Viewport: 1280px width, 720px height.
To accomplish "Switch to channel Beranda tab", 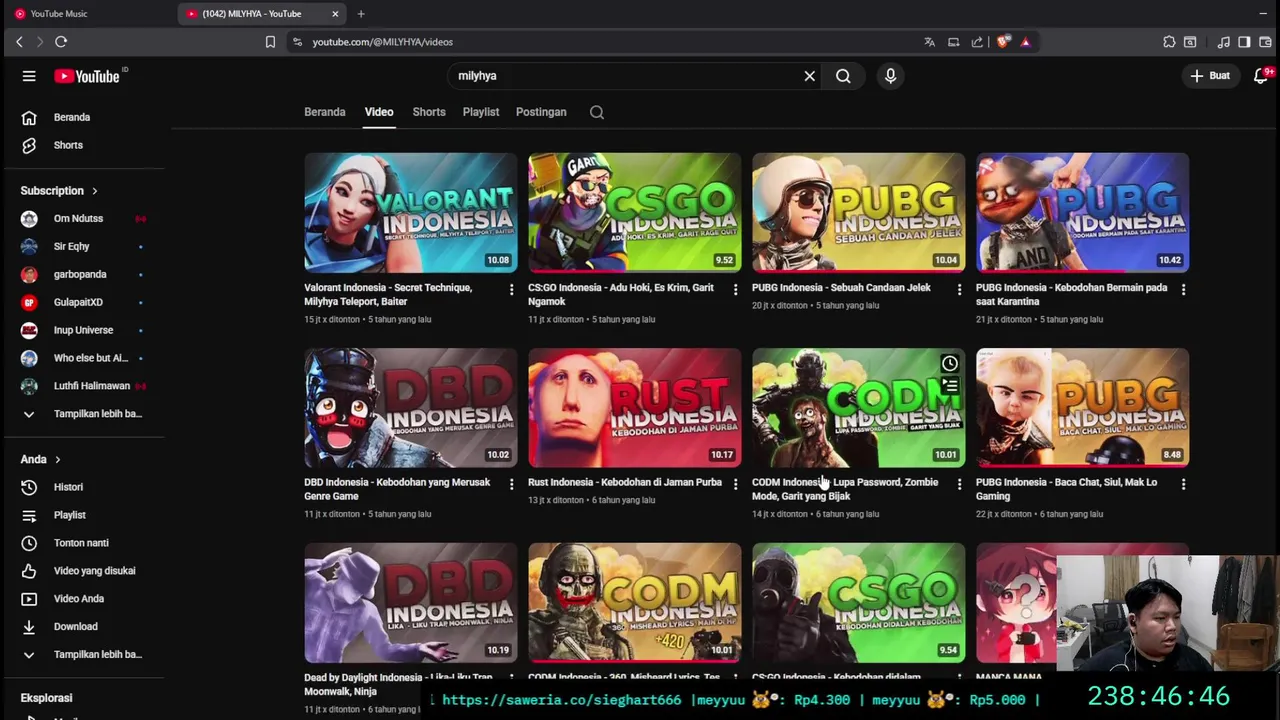I will point(325,112).
